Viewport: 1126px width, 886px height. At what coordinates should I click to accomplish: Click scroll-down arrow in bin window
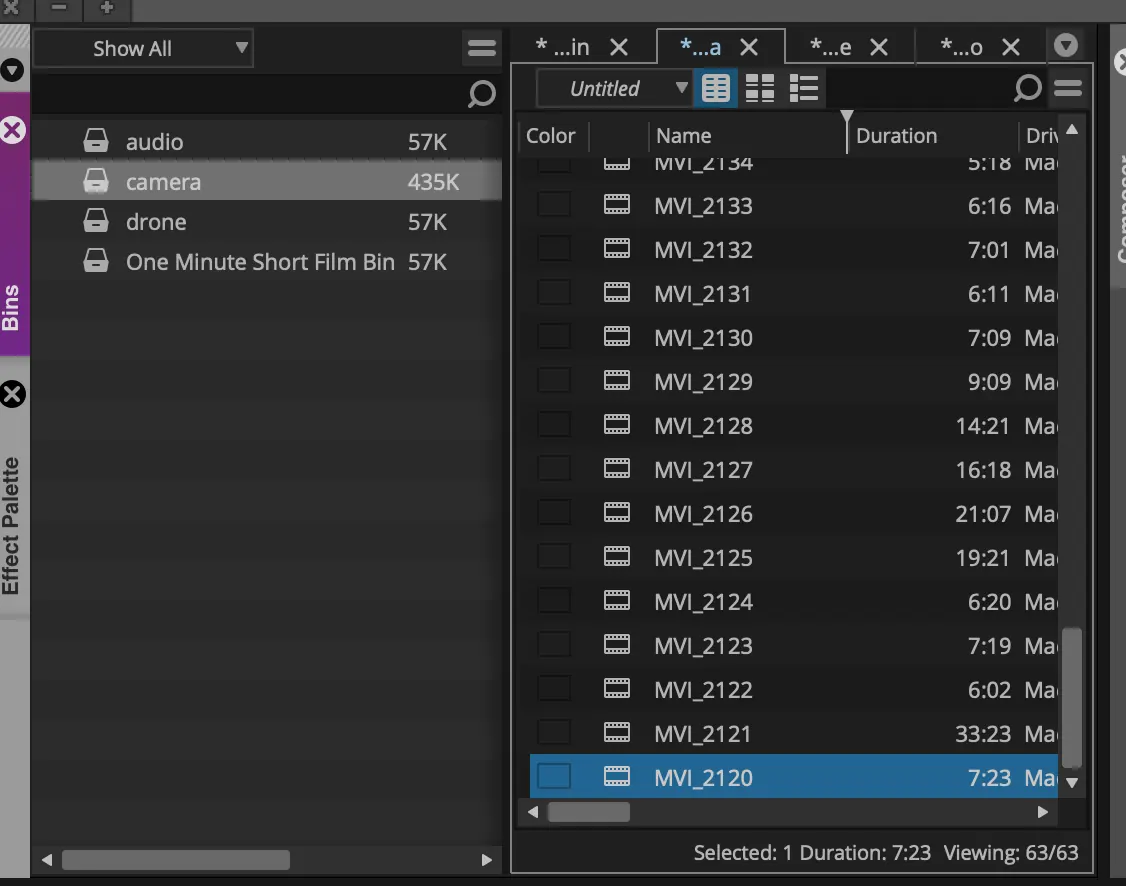click(x=1072, y=783)
